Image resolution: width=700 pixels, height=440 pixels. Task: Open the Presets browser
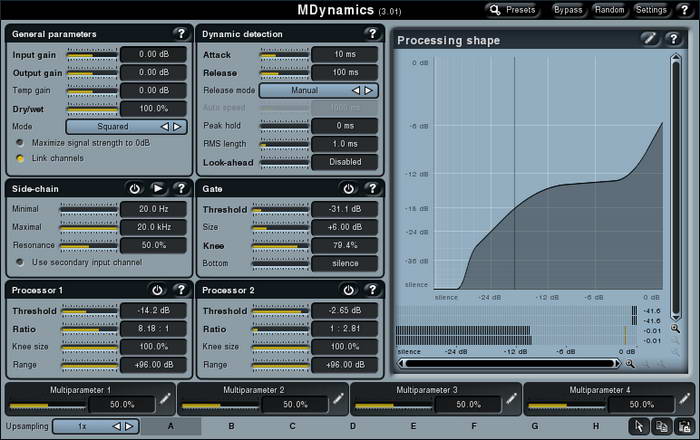[512, 10]
